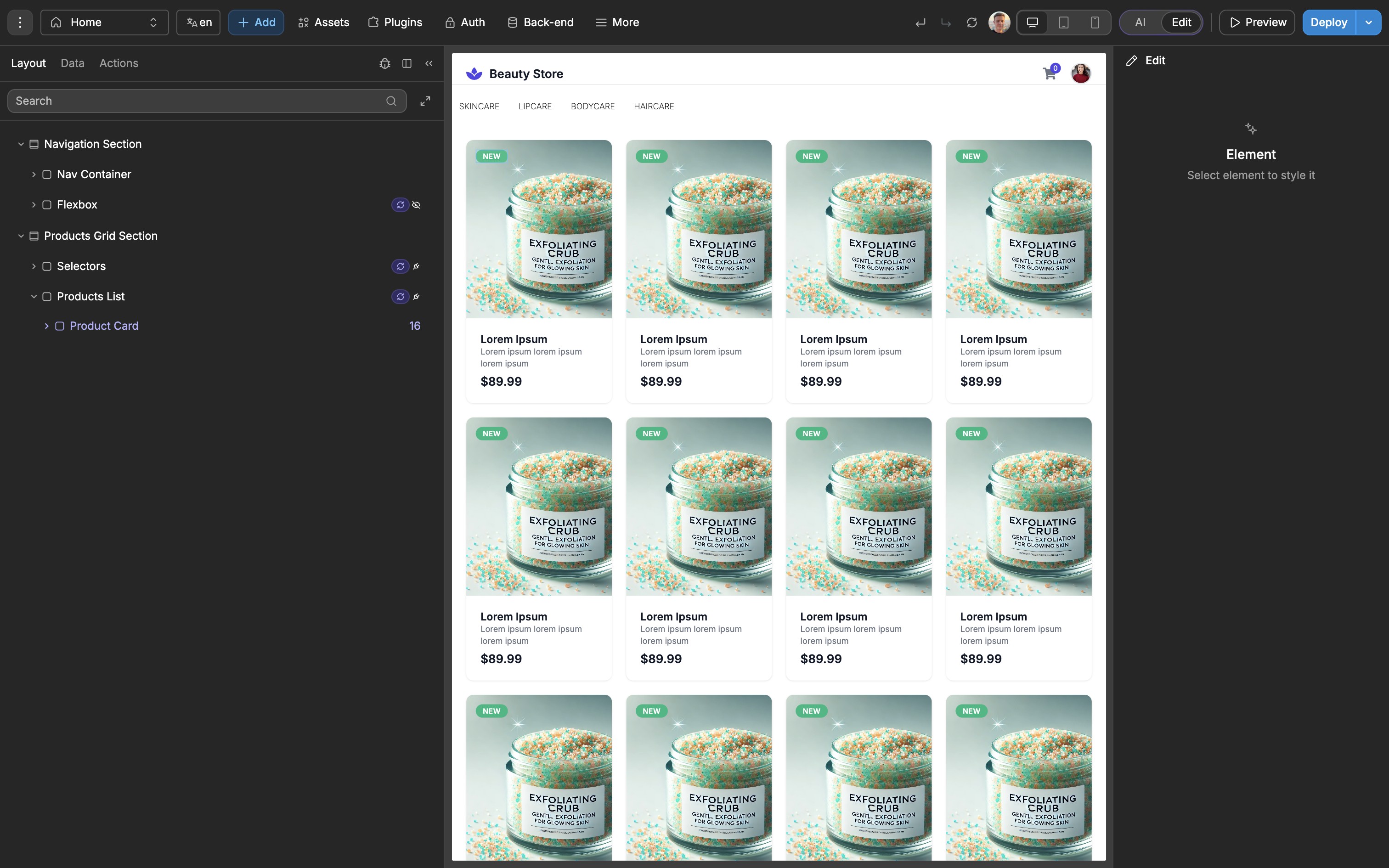Select the Products List tree item
The width and height of the screenshot is (1389, 868).
[x=90, y=297]
